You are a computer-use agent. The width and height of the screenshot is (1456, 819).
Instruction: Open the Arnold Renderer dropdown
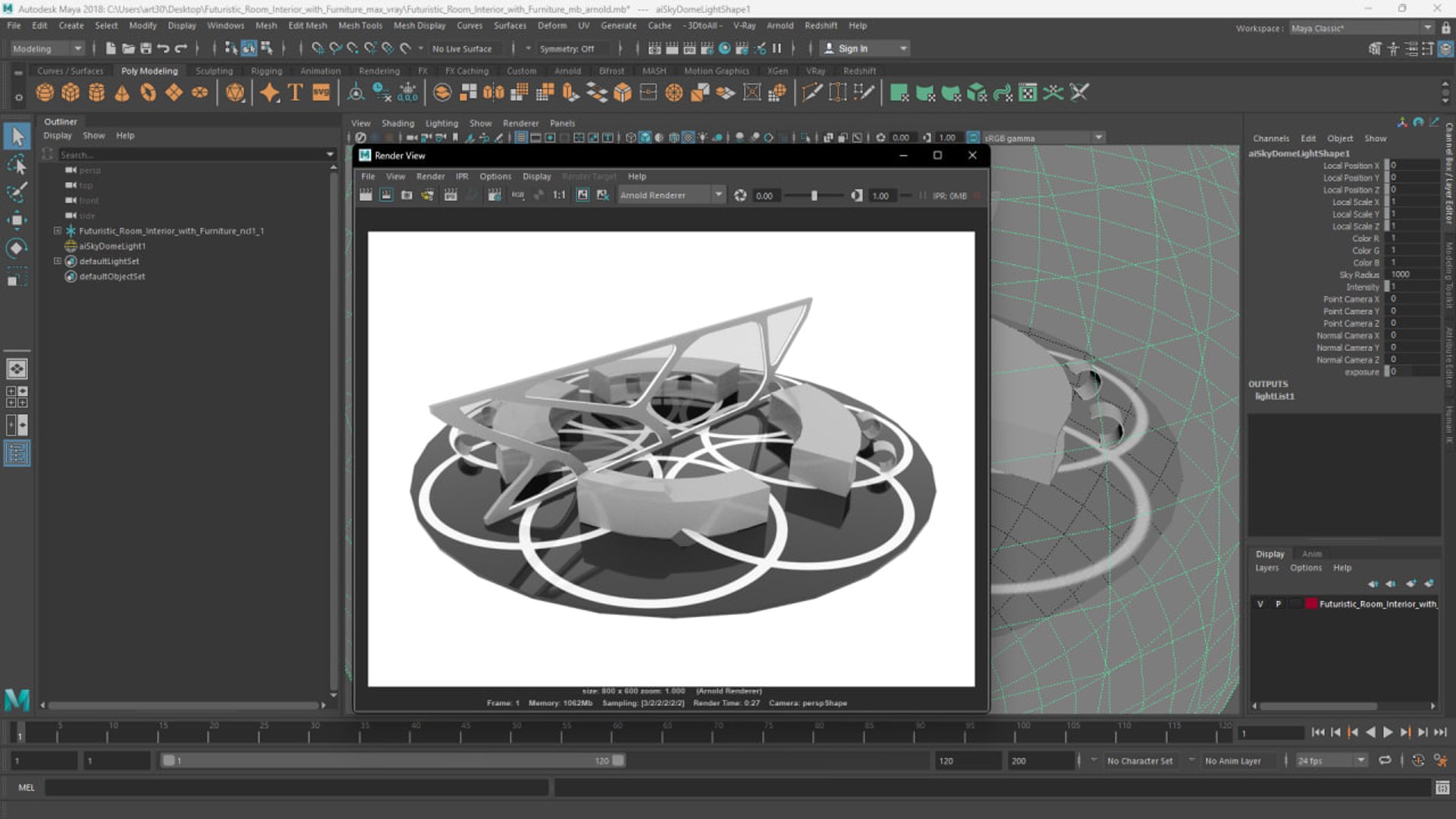coord(717,196)
